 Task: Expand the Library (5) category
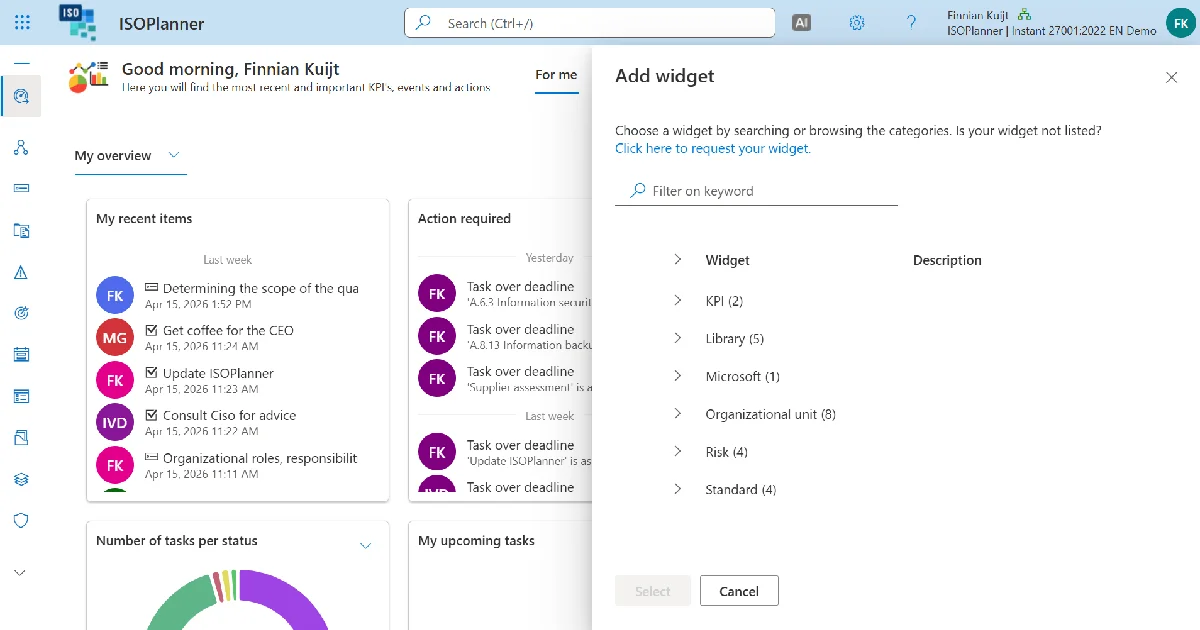[677, 338]
